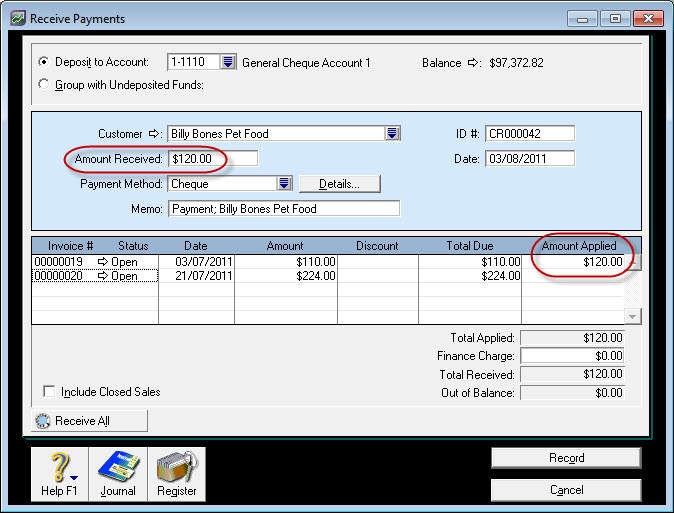Open the Journal icon
This screenshot has height=513, width=674.
point(118,472)
